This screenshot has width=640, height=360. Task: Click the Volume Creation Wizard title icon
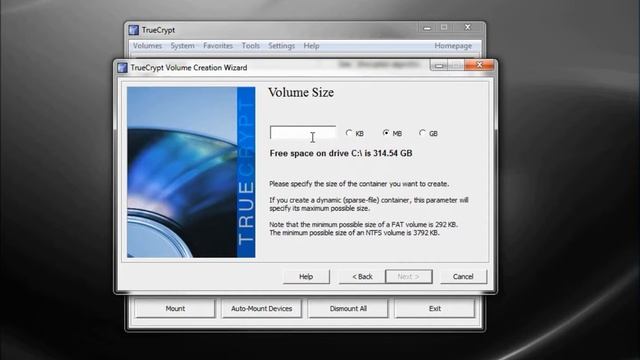122,67
